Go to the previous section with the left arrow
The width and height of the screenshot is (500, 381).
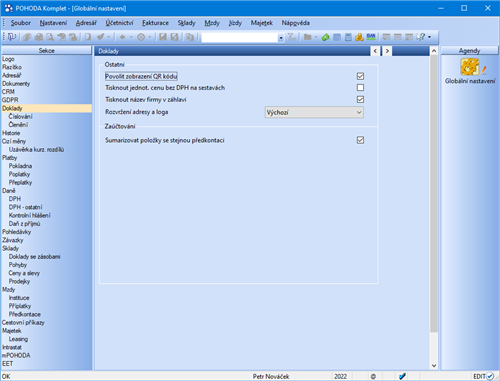[375, 51]
